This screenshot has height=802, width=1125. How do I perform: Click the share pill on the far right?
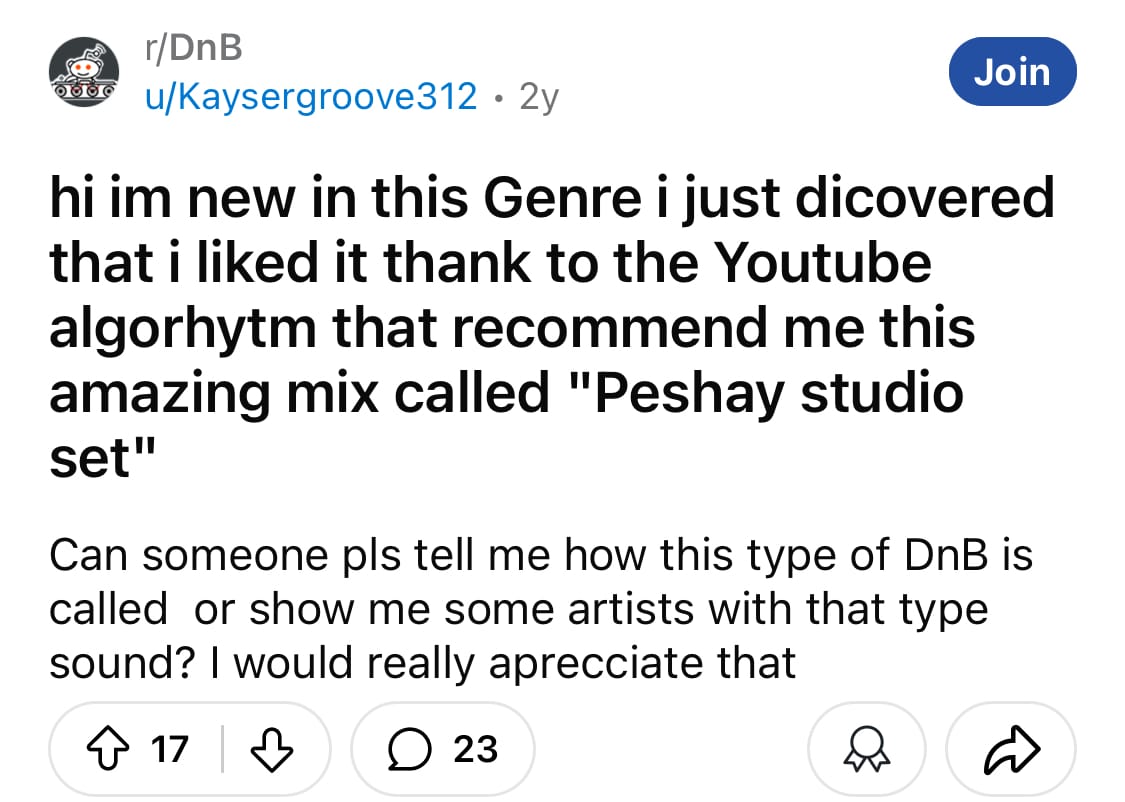pyautogui.click(x=1013, y=748)
